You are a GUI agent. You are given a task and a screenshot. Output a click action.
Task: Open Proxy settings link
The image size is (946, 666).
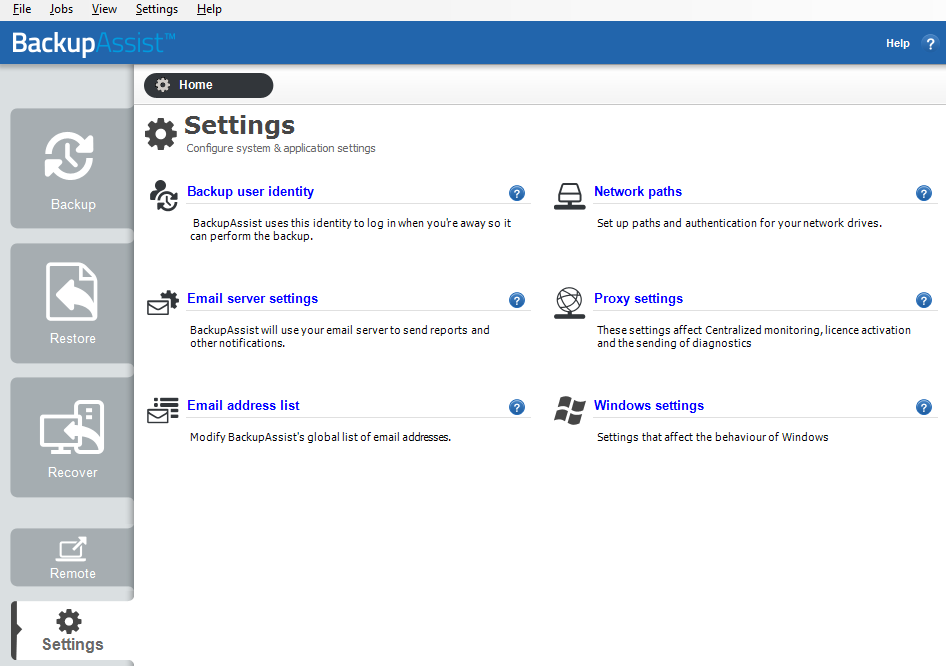[638, 299]
